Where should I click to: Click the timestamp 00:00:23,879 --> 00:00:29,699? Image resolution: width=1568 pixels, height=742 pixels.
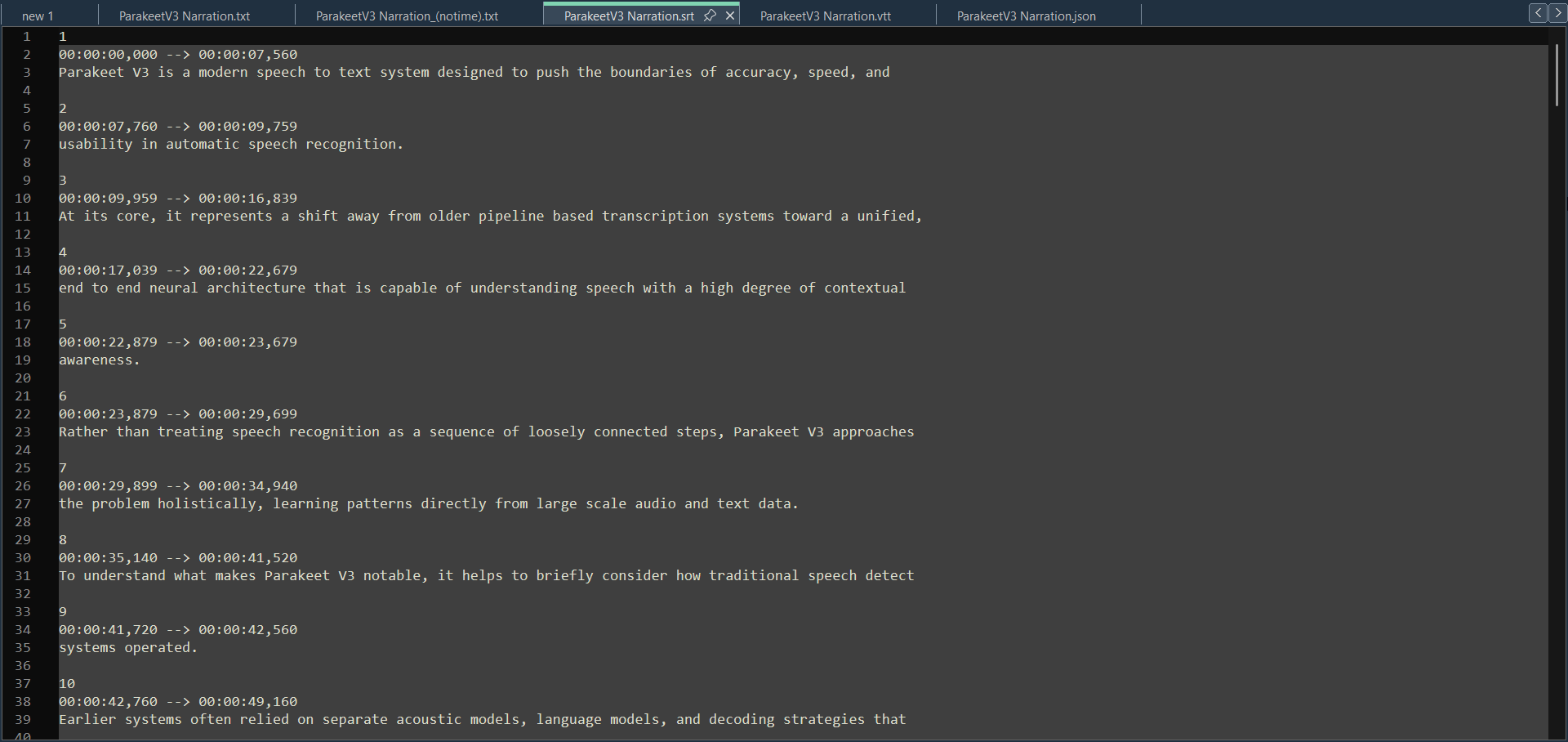pos(178,414)
